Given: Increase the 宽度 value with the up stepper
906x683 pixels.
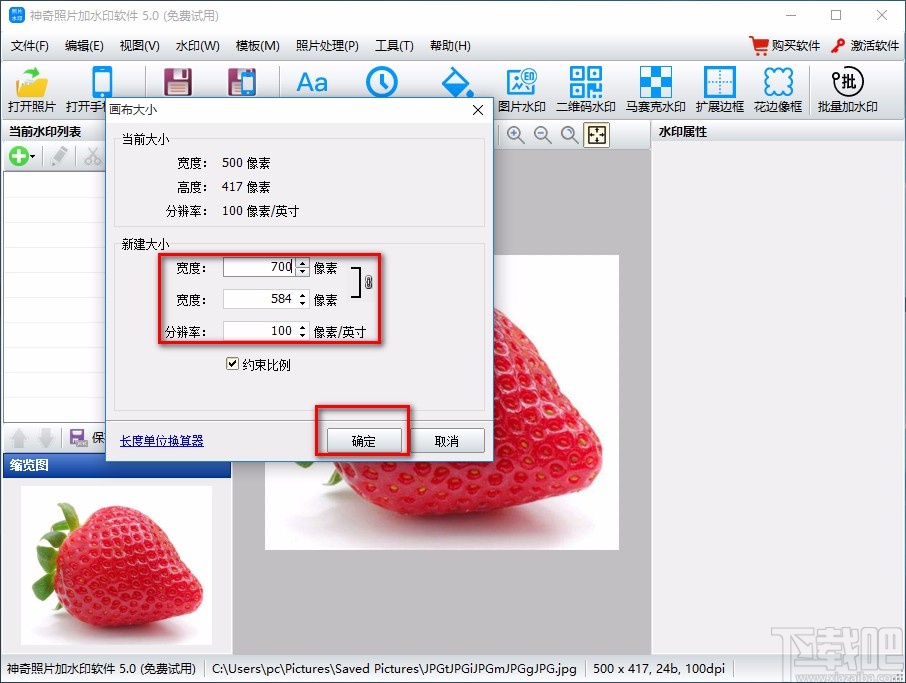Looking at the screenshot, I should [302, 263].
